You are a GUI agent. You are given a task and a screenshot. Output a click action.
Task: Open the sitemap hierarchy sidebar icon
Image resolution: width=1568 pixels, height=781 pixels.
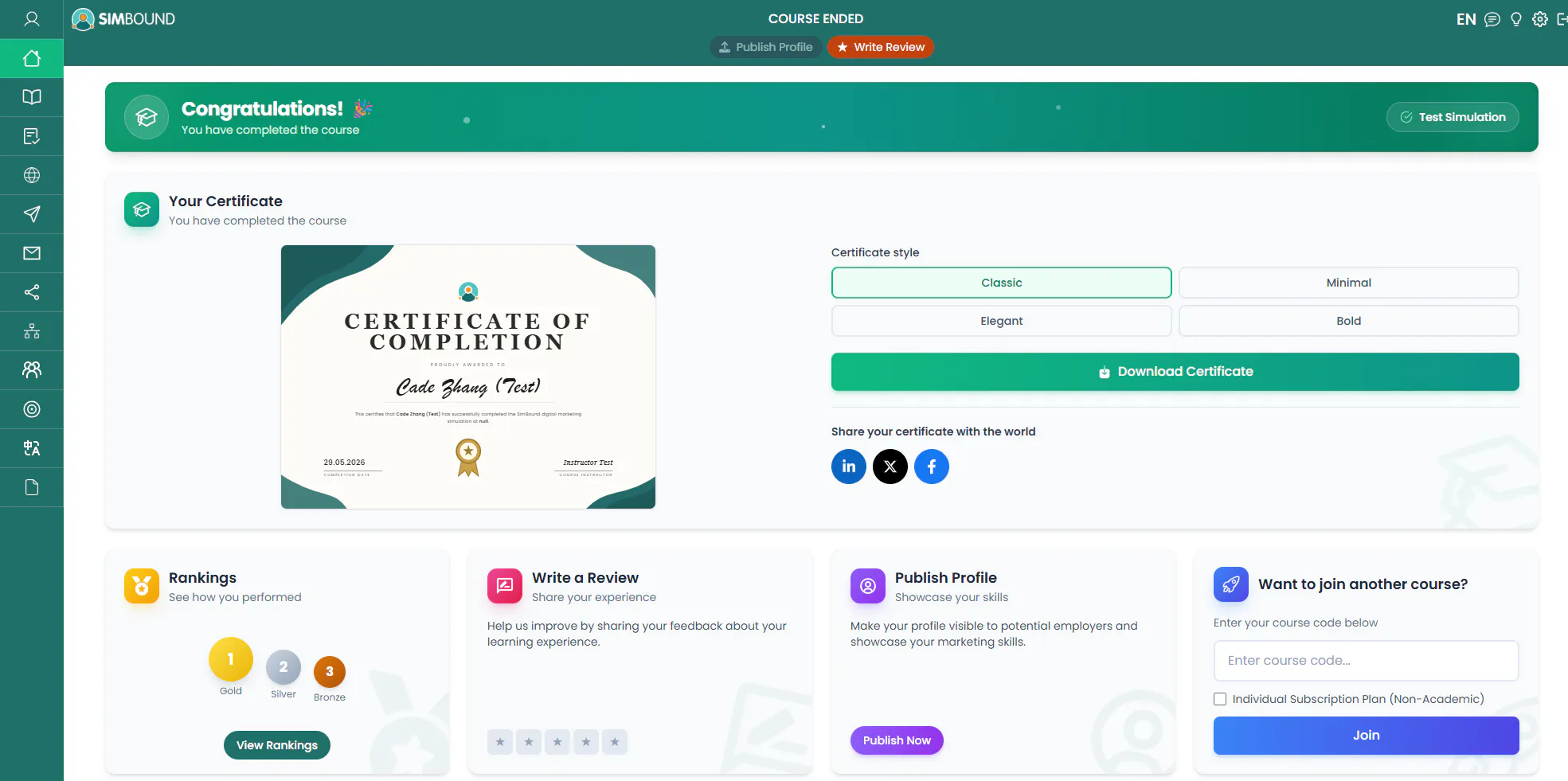pyautogui.click(x=32, y=331)
